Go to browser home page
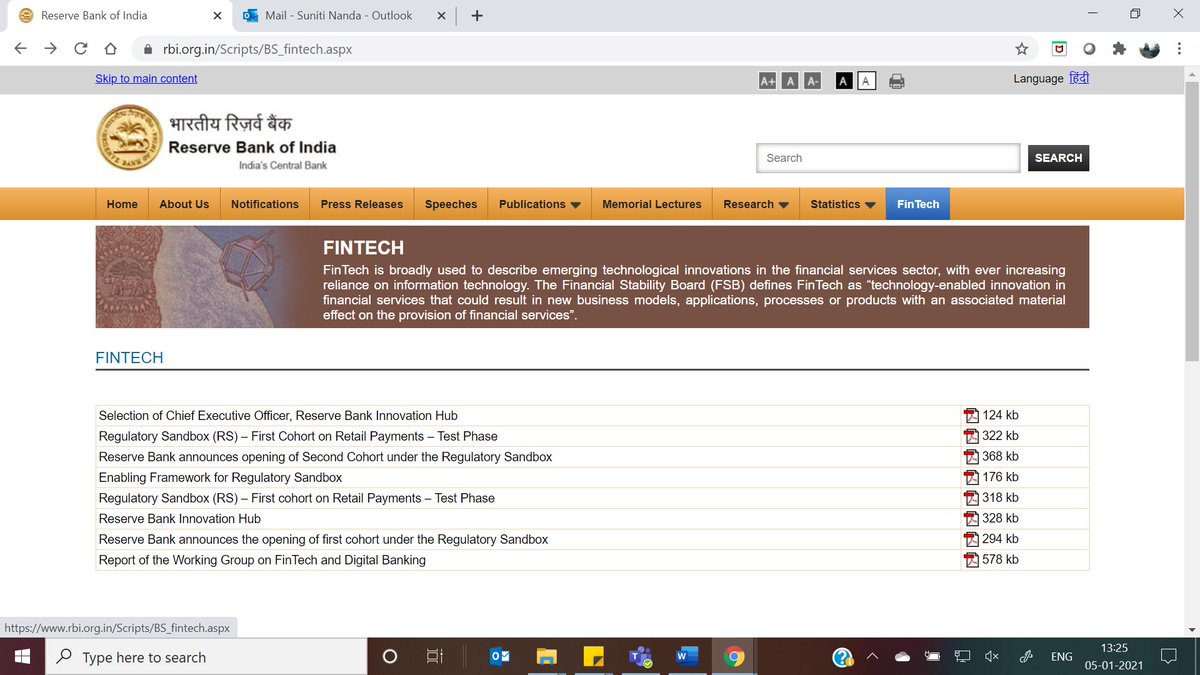This screenshot has height=675, width=1200. pos(111,48)
